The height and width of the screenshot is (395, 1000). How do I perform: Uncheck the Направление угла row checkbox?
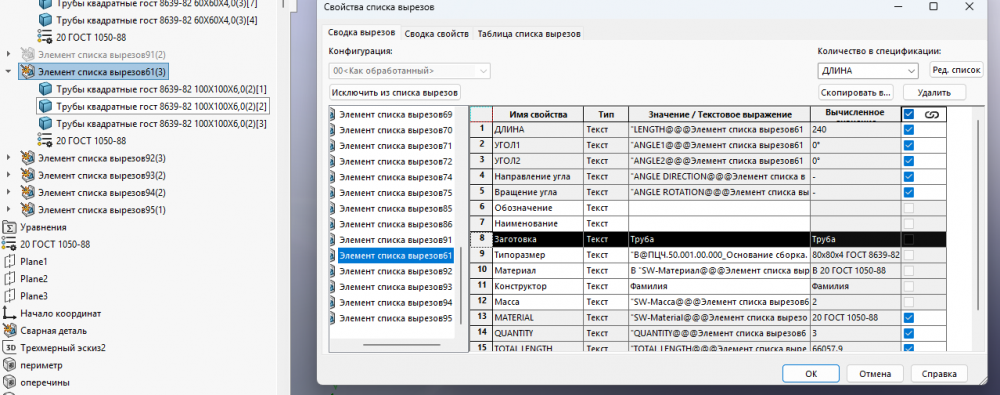point(909,177)
